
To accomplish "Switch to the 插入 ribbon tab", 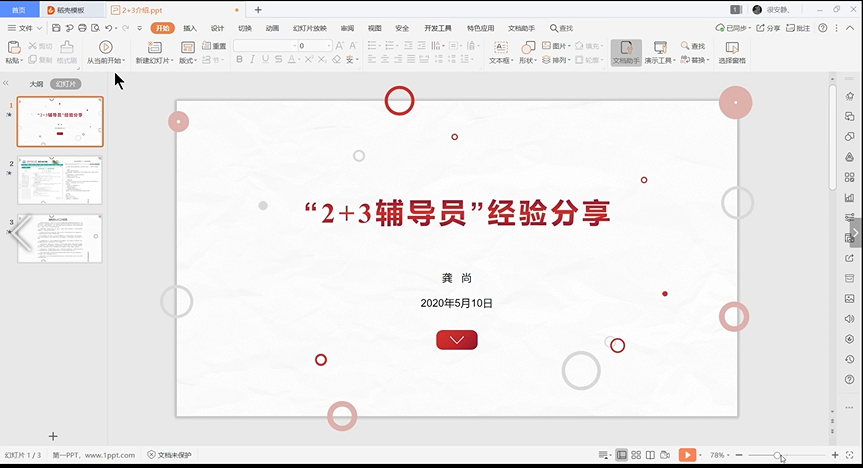I will (190, 28).
